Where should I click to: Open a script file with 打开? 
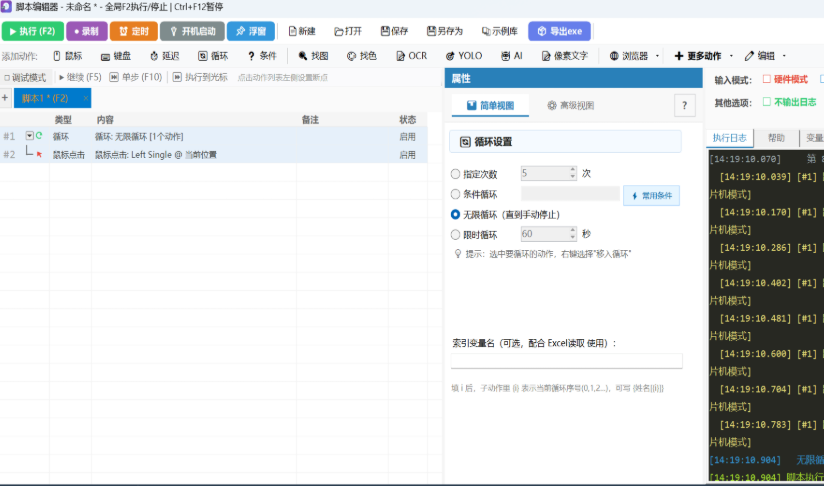[348, 31]
